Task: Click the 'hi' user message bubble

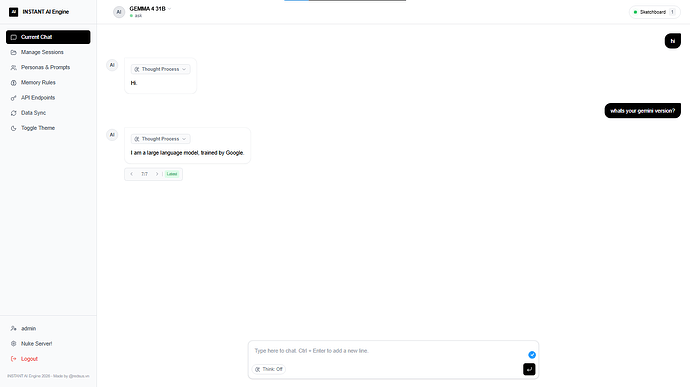Action: click(x=672, y=41)
